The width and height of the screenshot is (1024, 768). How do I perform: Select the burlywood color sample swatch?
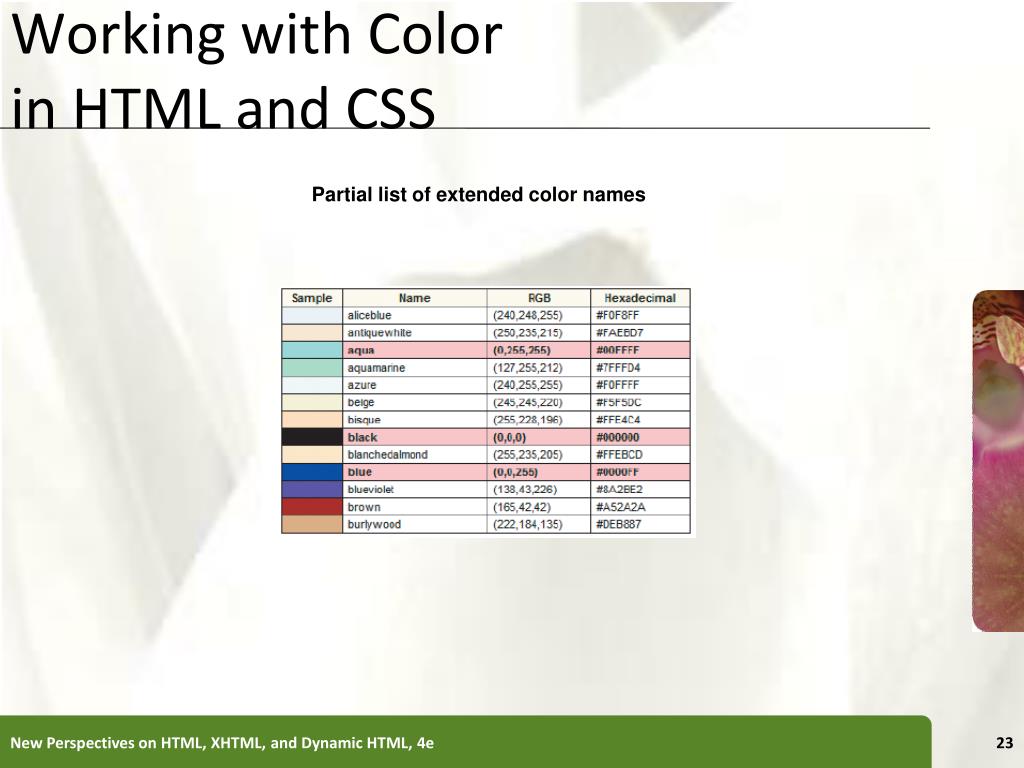tap(312, 524)
